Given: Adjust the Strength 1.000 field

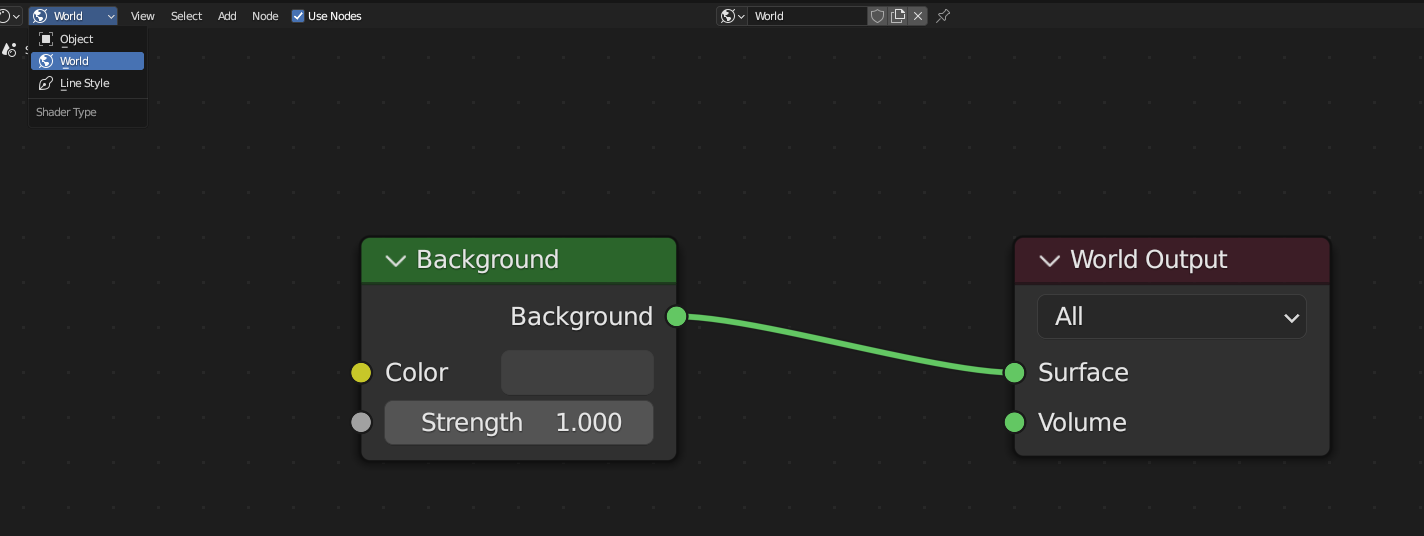Looking at the screenshot, I should 519,422.
